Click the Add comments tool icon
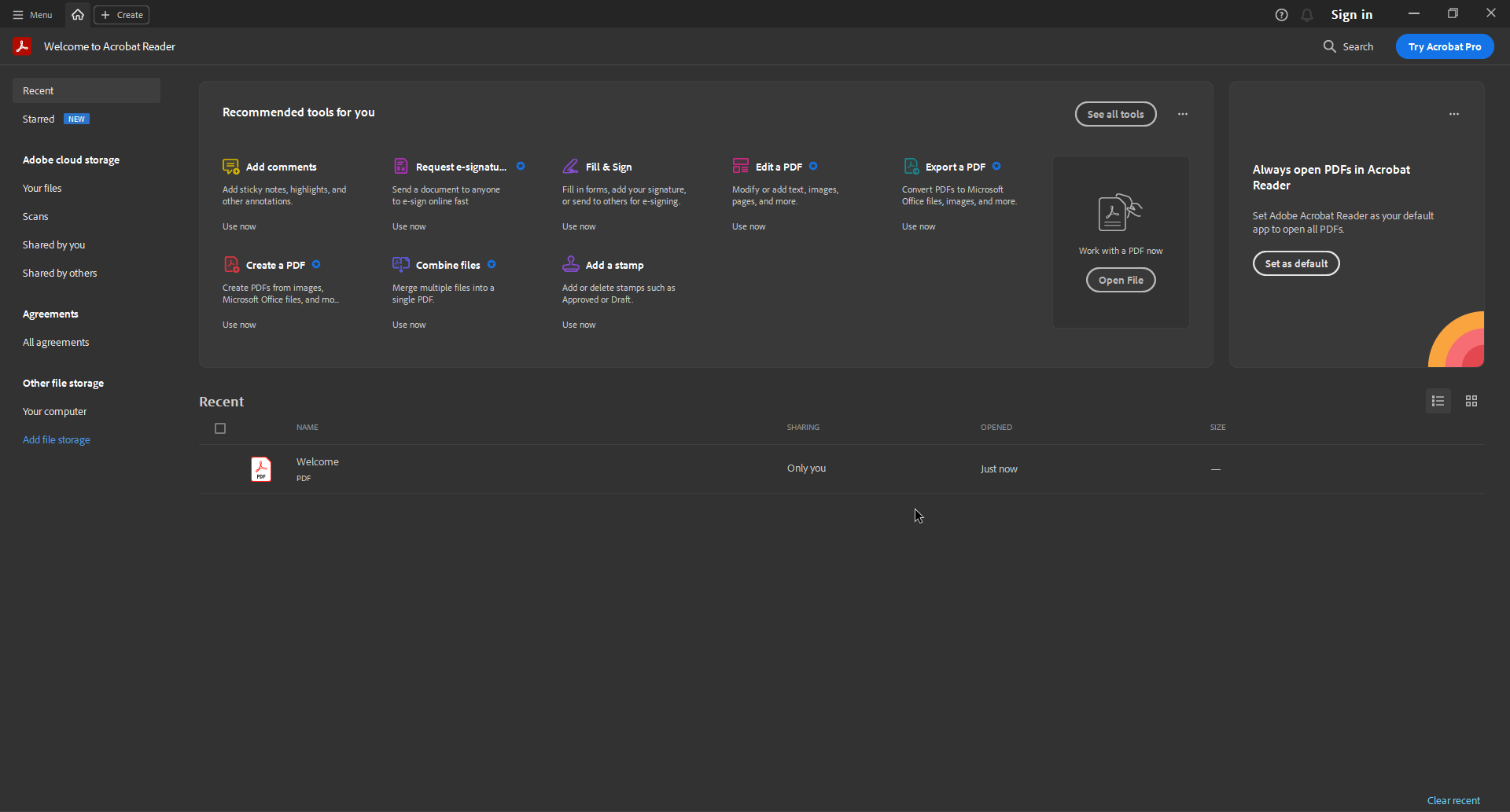1510x812 pixels. click(230, 167)
